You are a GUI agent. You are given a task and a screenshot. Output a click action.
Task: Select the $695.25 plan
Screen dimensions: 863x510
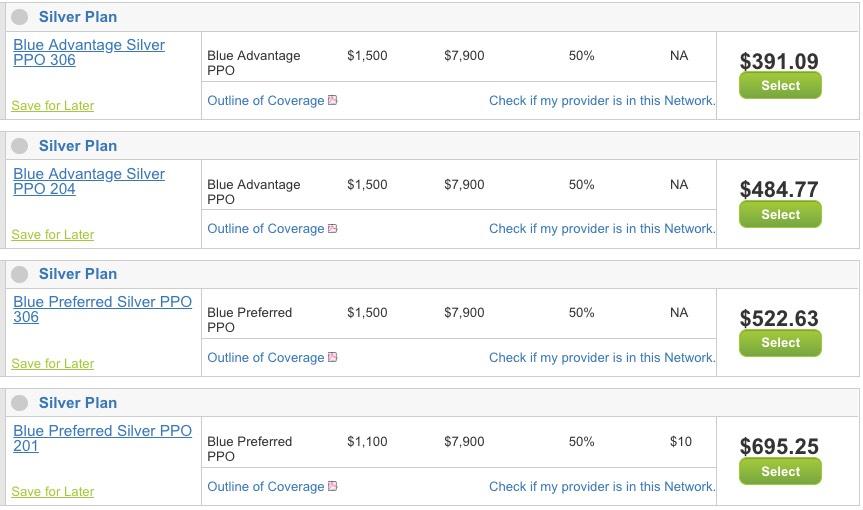point(780,471)
